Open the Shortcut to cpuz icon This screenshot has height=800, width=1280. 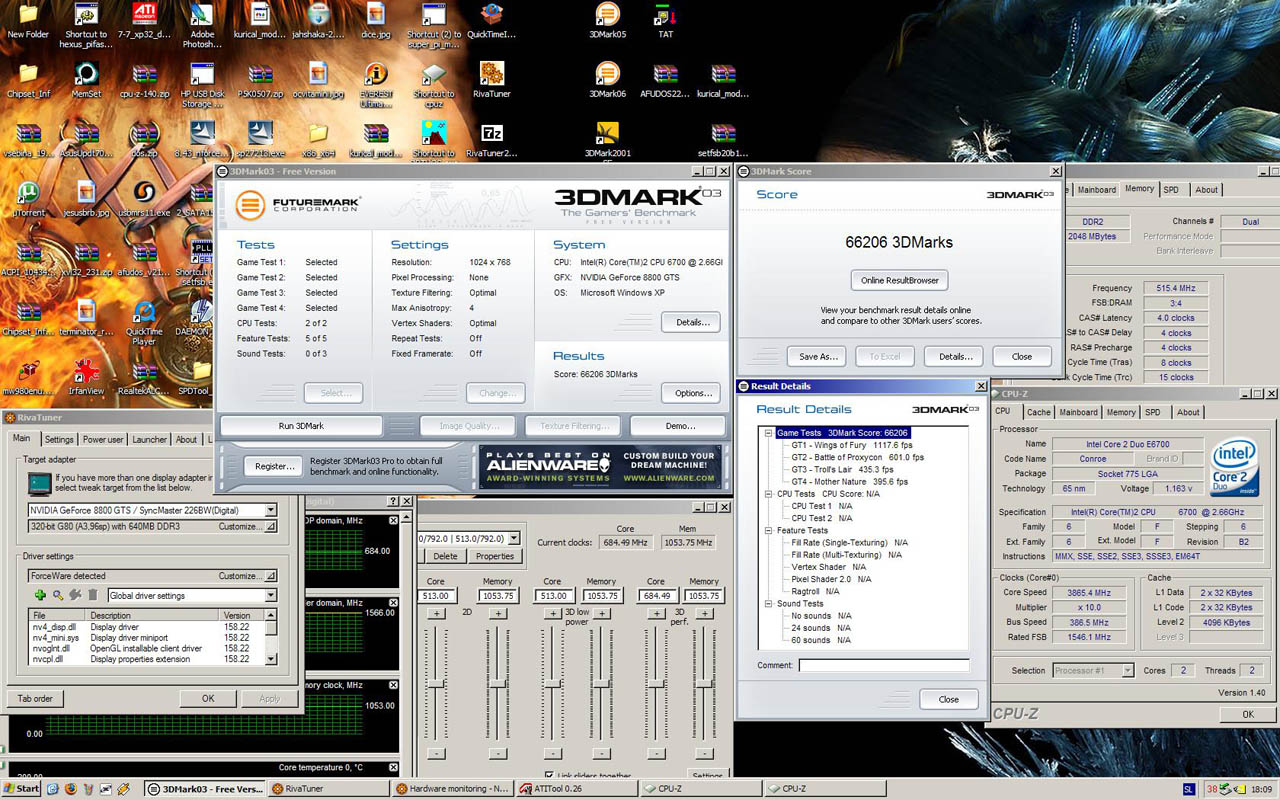(x=434, y=85)
